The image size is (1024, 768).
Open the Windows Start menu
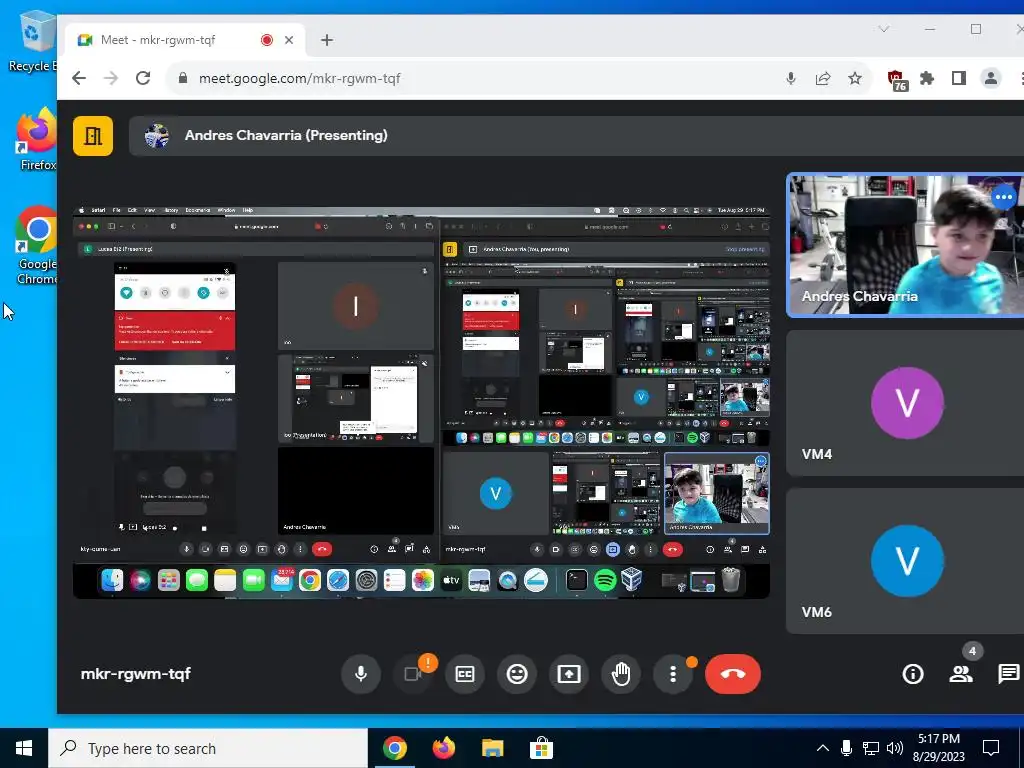(24, 748)
